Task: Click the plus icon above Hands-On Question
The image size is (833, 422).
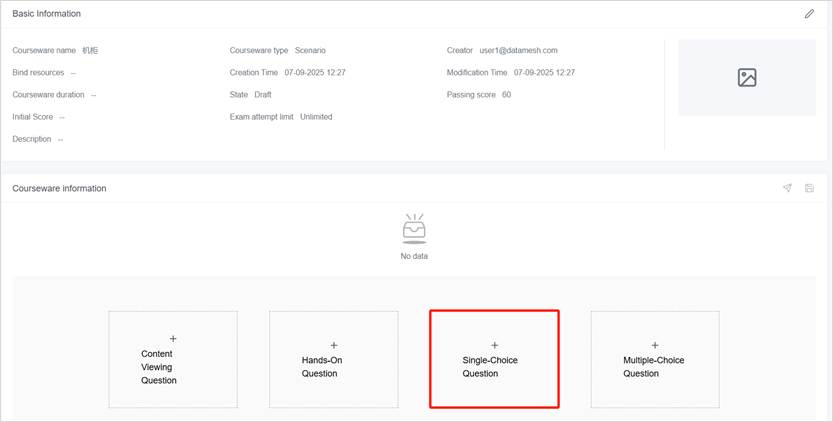Action: (334, 345)
